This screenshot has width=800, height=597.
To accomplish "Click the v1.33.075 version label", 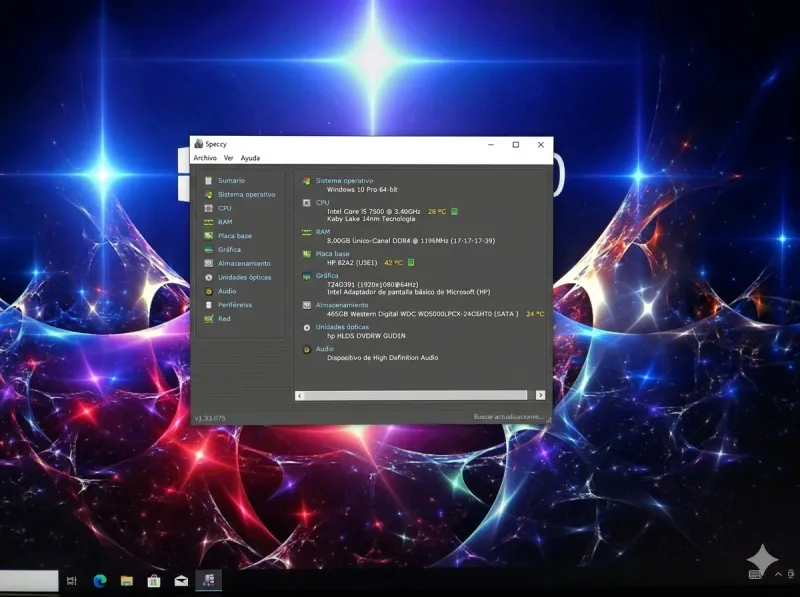I will coord(210,418).
